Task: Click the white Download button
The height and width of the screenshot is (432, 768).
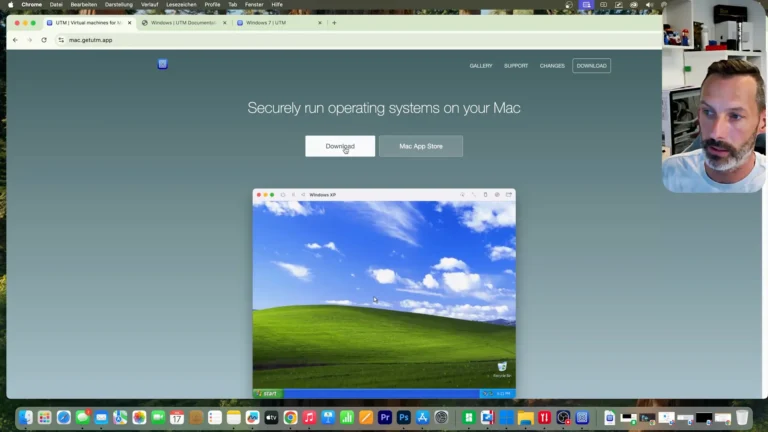Action: click(340, 146)
